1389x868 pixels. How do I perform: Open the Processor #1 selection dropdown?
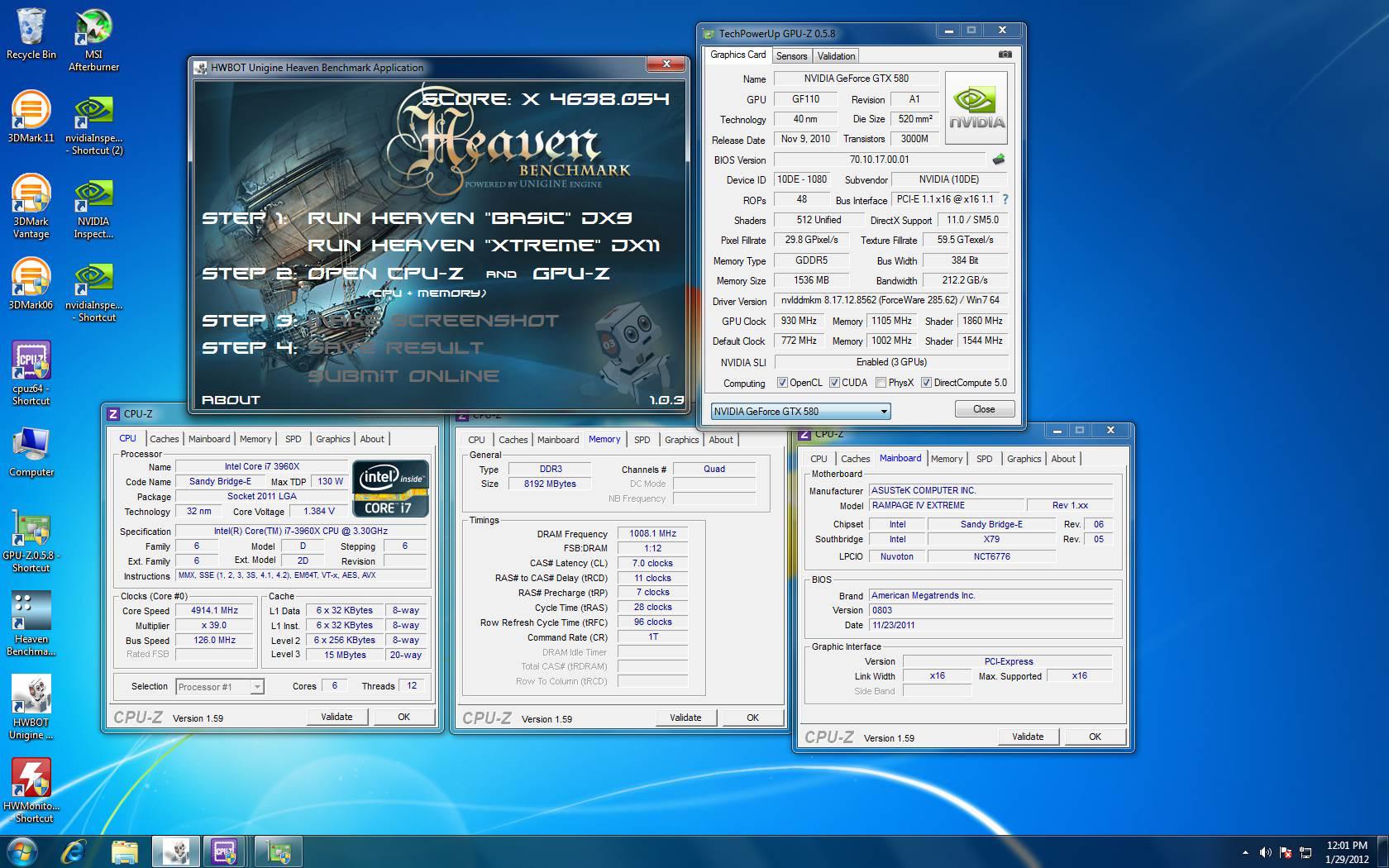pyautogui.click(x=220, y=686)
